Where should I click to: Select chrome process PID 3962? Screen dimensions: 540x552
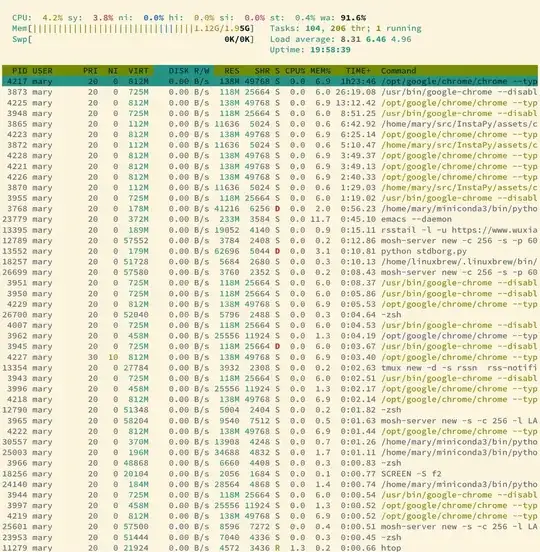click(x=270, y=335)
